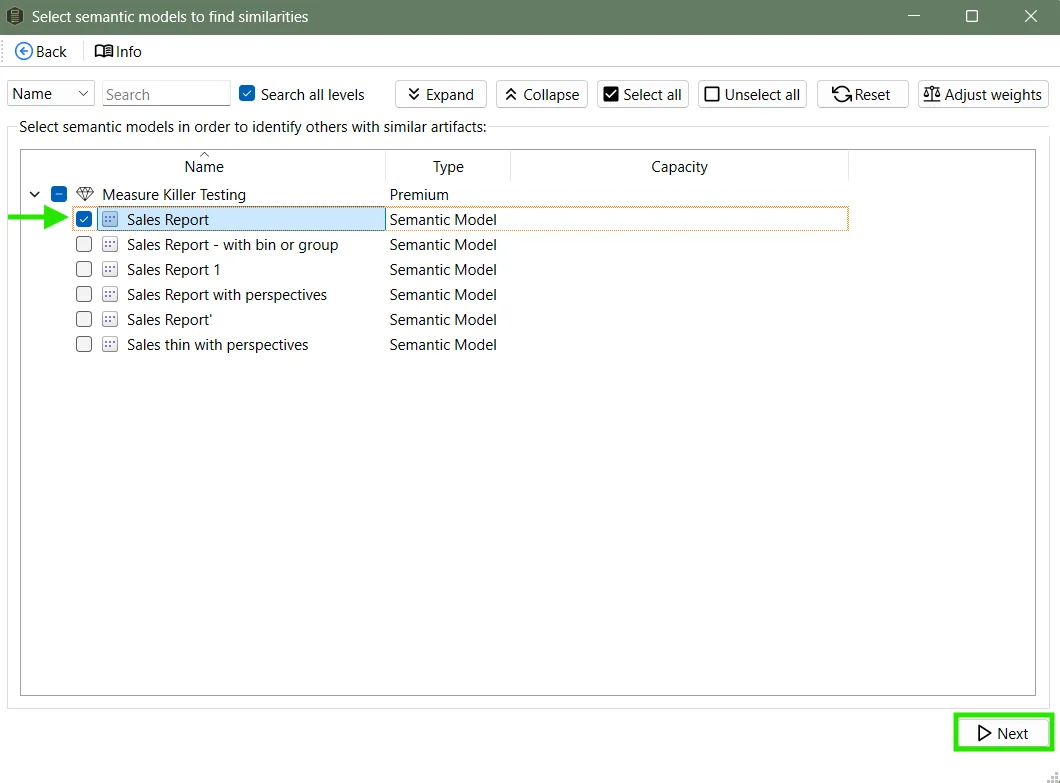Select the 'Sales Report' row name
The image size is (1060, 783).
click(168, 220)
